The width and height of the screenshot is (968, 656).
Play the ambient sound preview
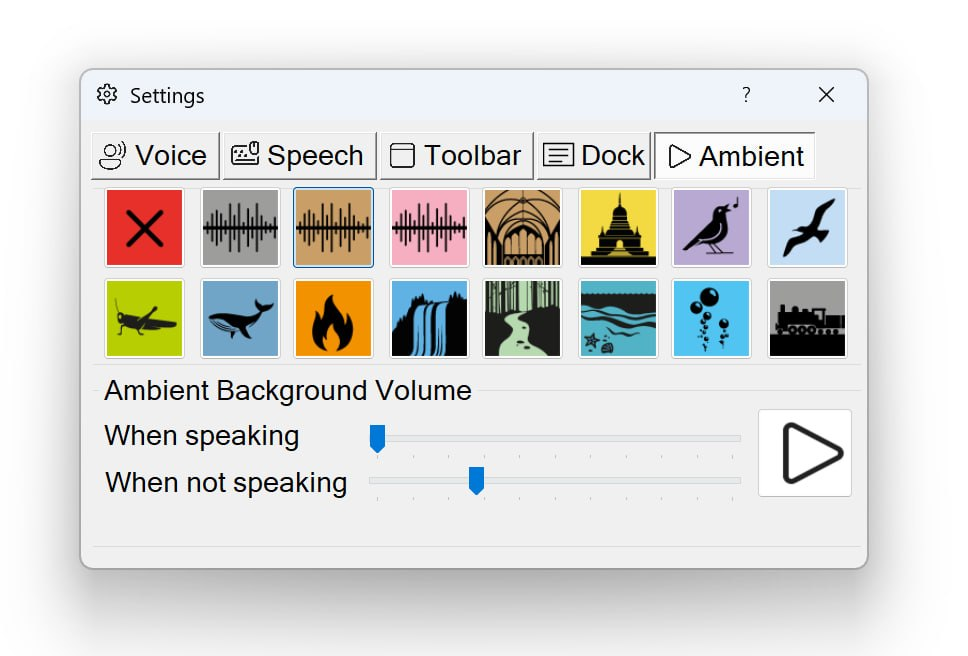pos(805,453)
